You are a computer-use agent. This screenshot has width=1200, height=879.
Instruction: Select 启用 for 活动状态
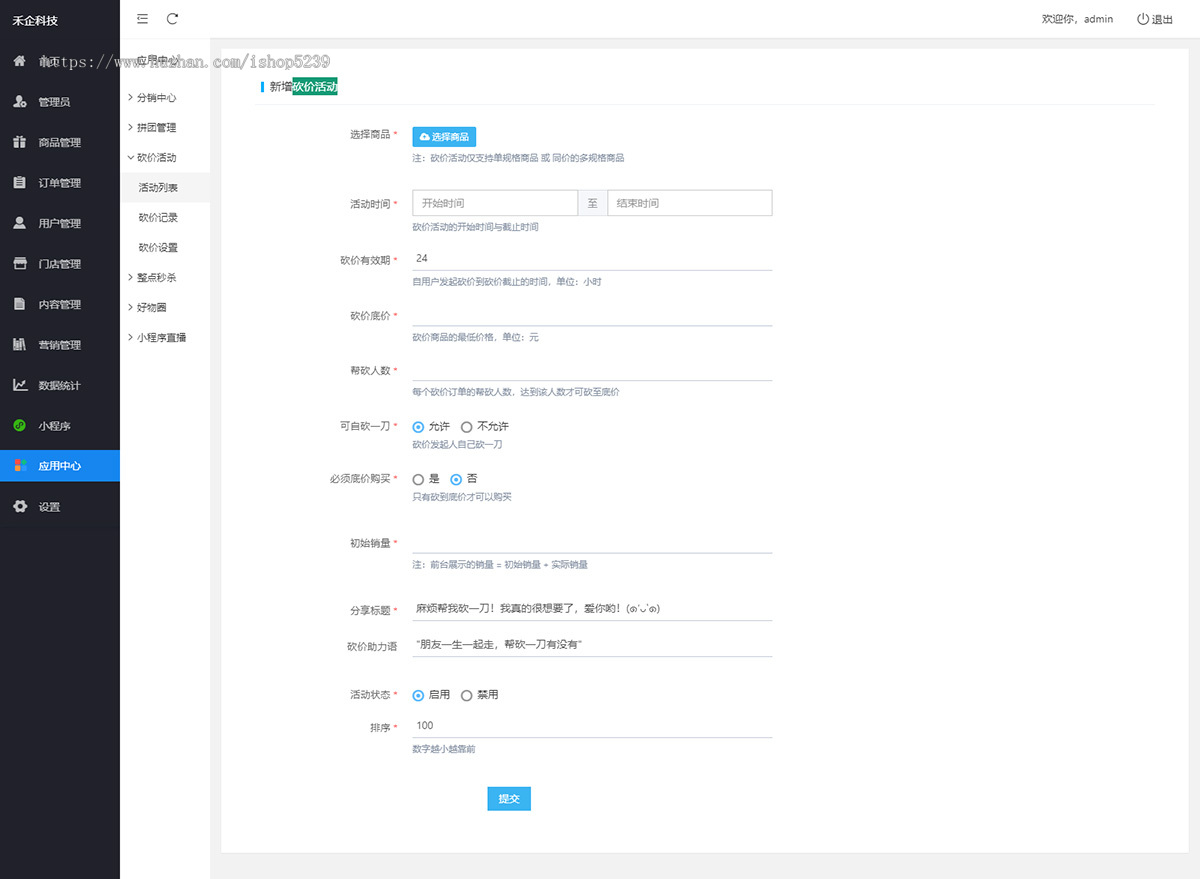click(418, 695)
